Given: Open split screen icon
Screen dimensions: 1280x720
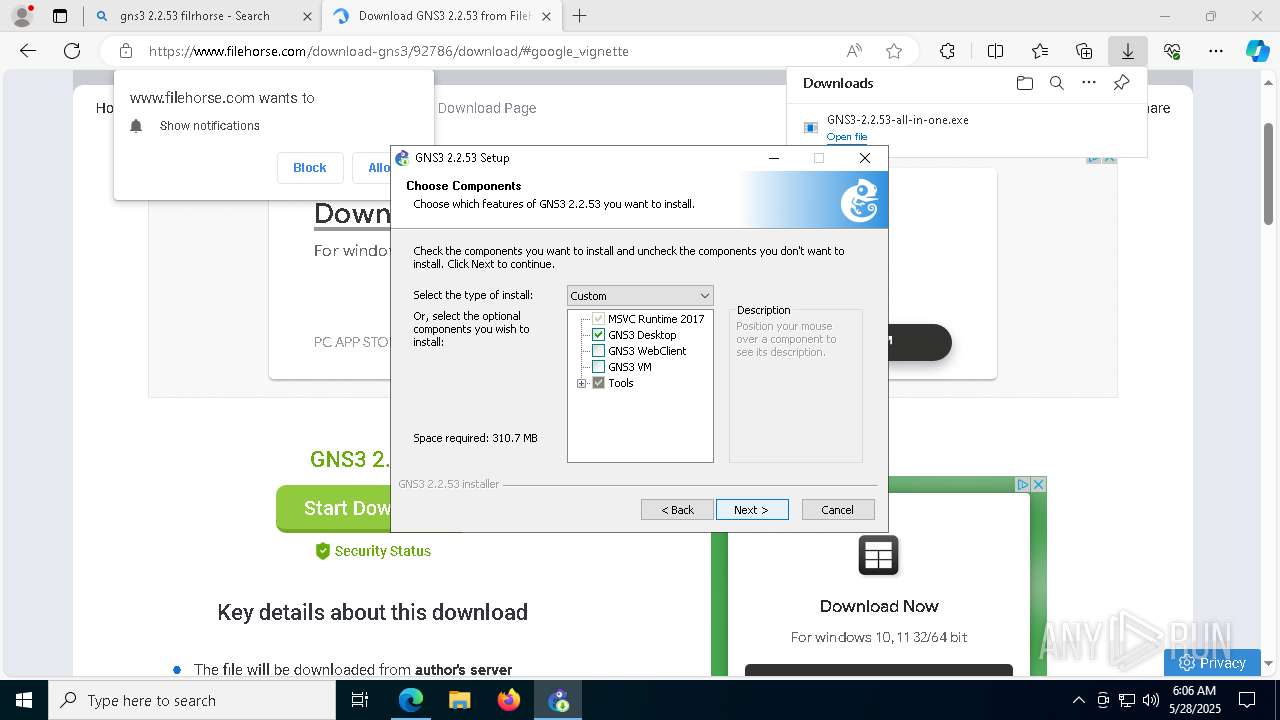Looking at the screenshot, I should coord(995,51).
